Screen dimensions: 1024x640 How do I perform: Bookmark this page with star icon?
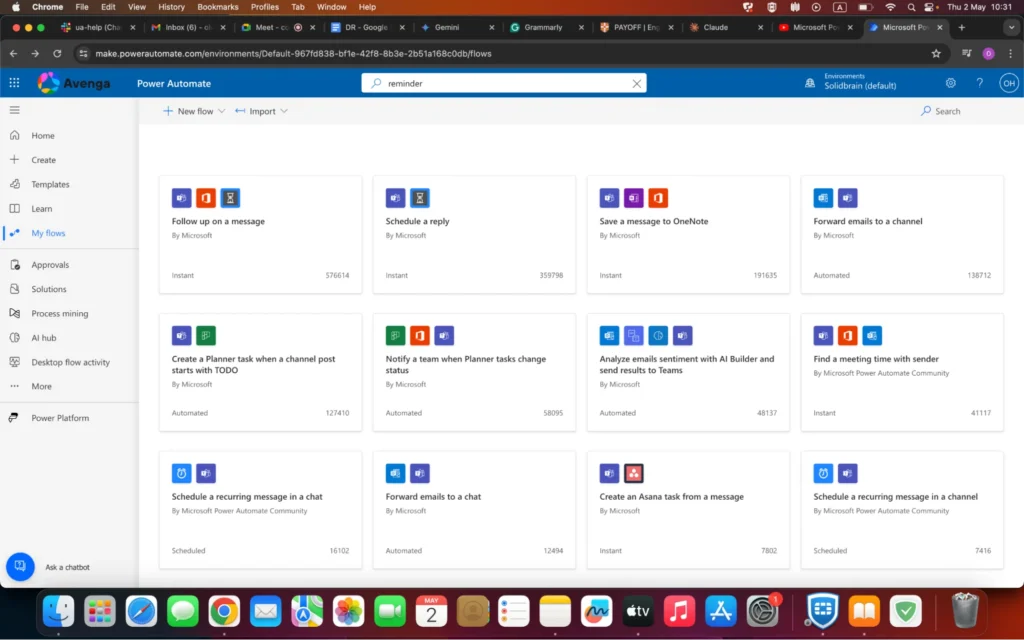[x=936, y=53]
